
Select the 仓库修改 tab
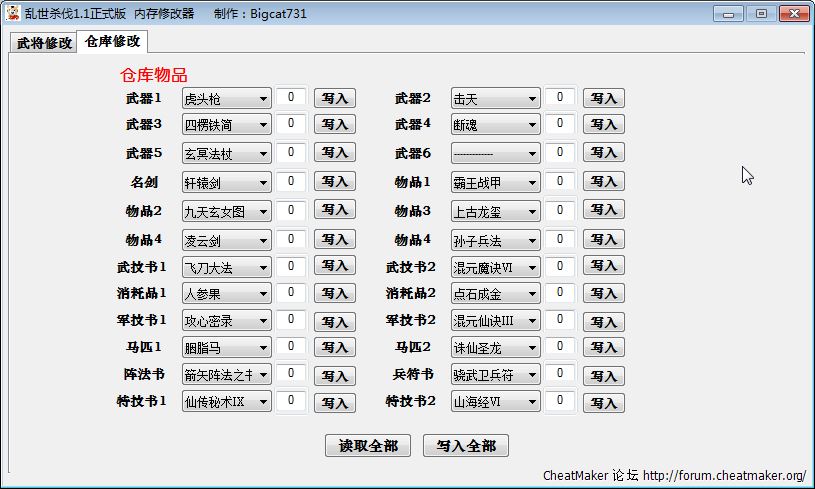click(x=113, y=41)
